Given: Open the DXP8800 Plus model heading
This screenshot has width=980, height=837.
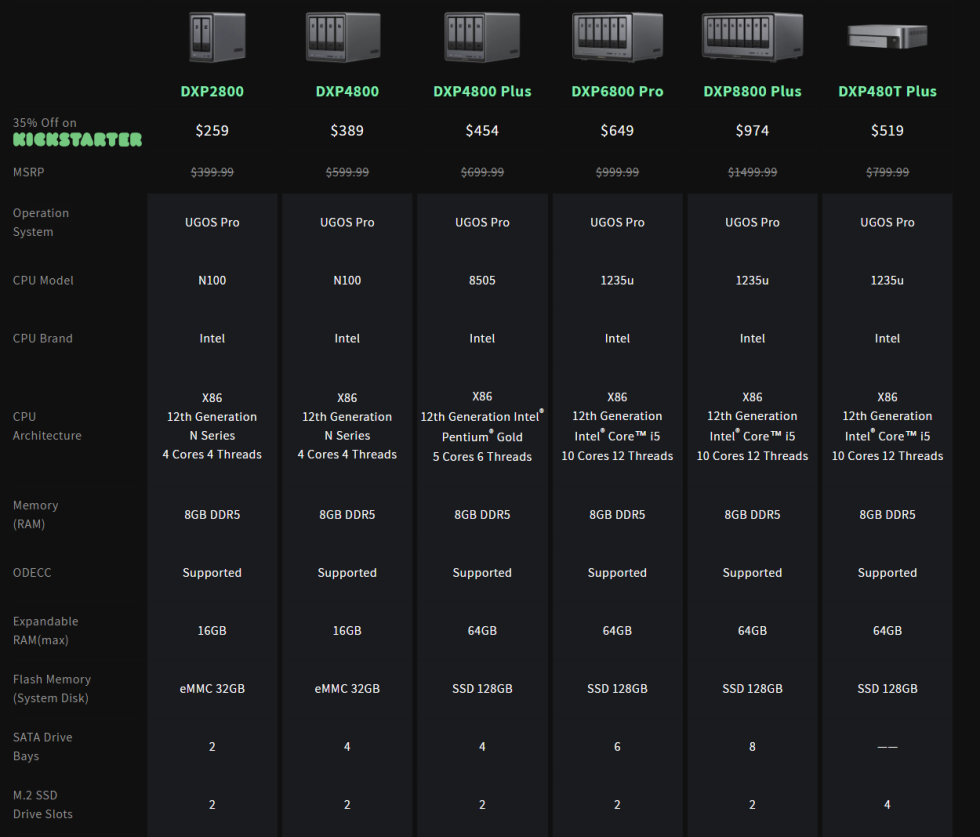Looking at the screenshot, I should (x=752, y=91).
